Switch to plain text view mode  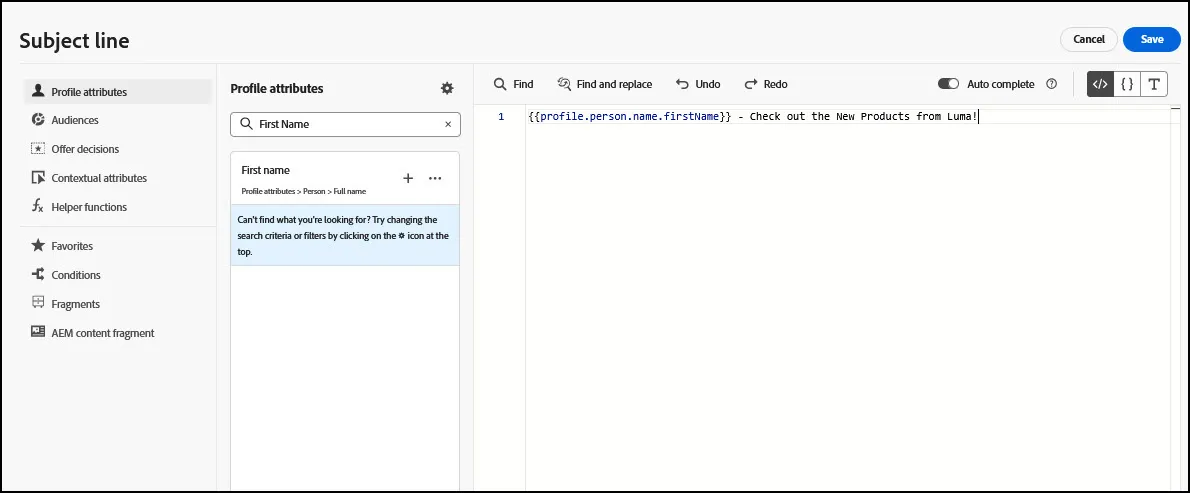(1154, 84)
